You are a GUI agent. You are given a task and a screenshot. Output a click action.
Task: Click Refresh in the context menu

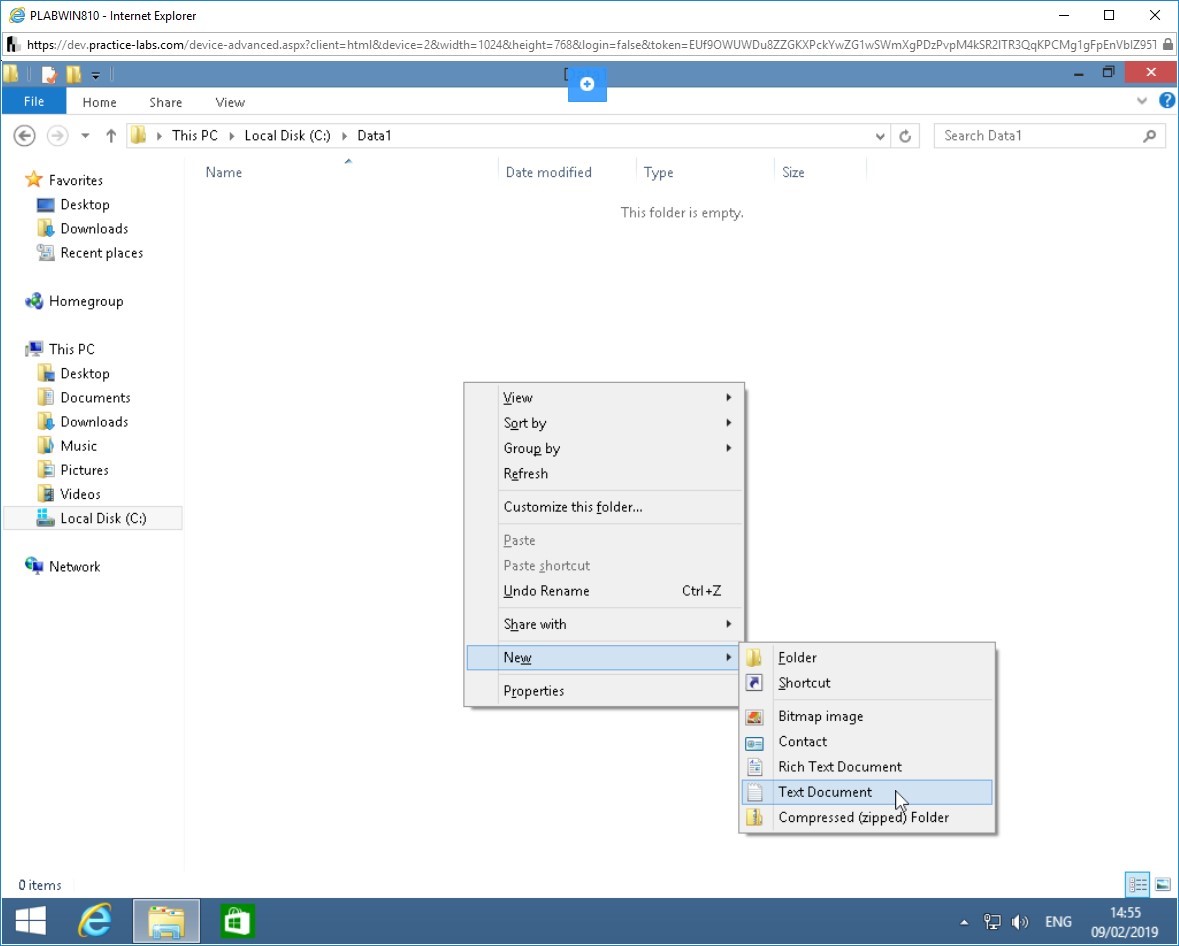603,474
